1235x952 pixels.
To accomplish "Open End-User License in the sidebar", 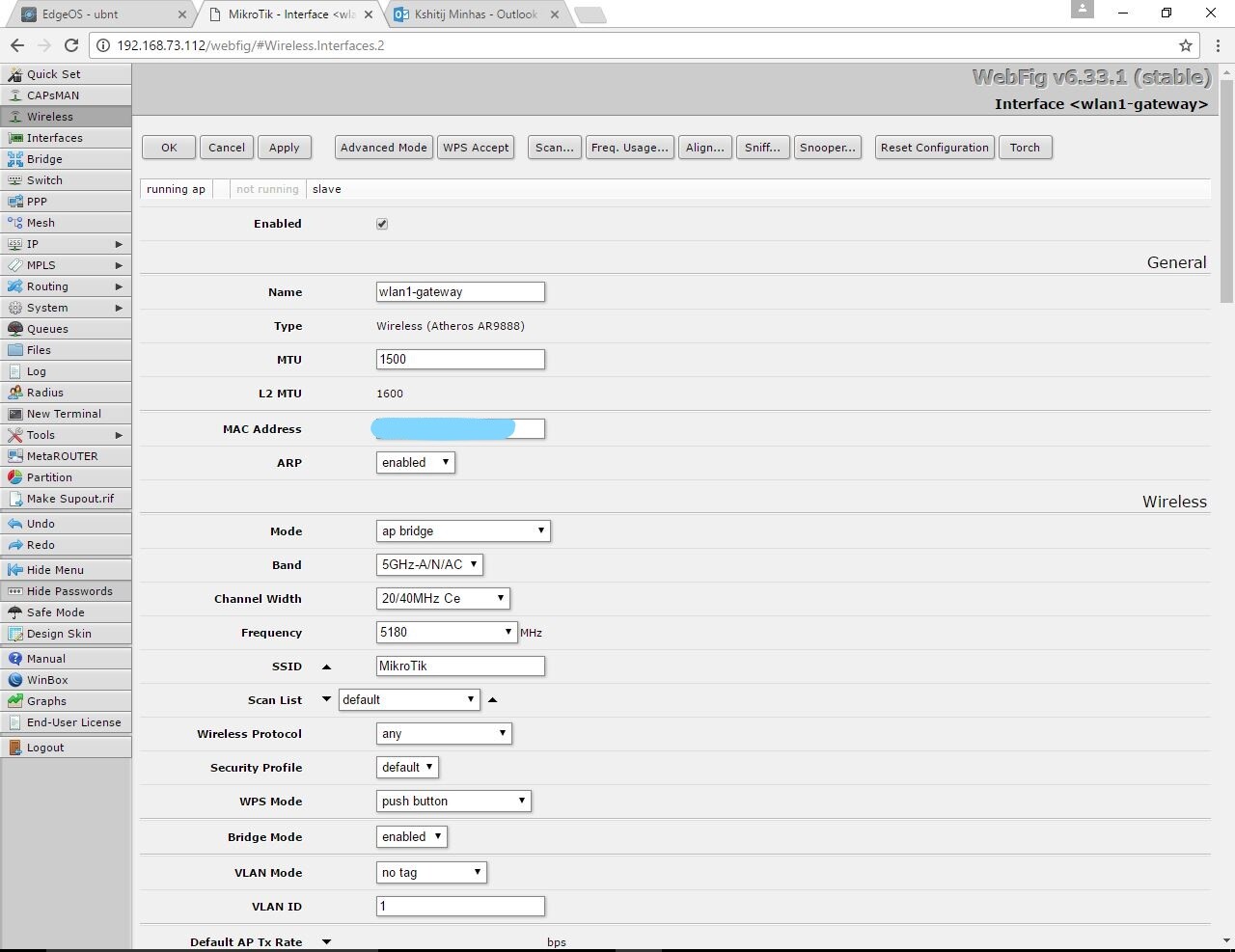I will coord(66,722).
